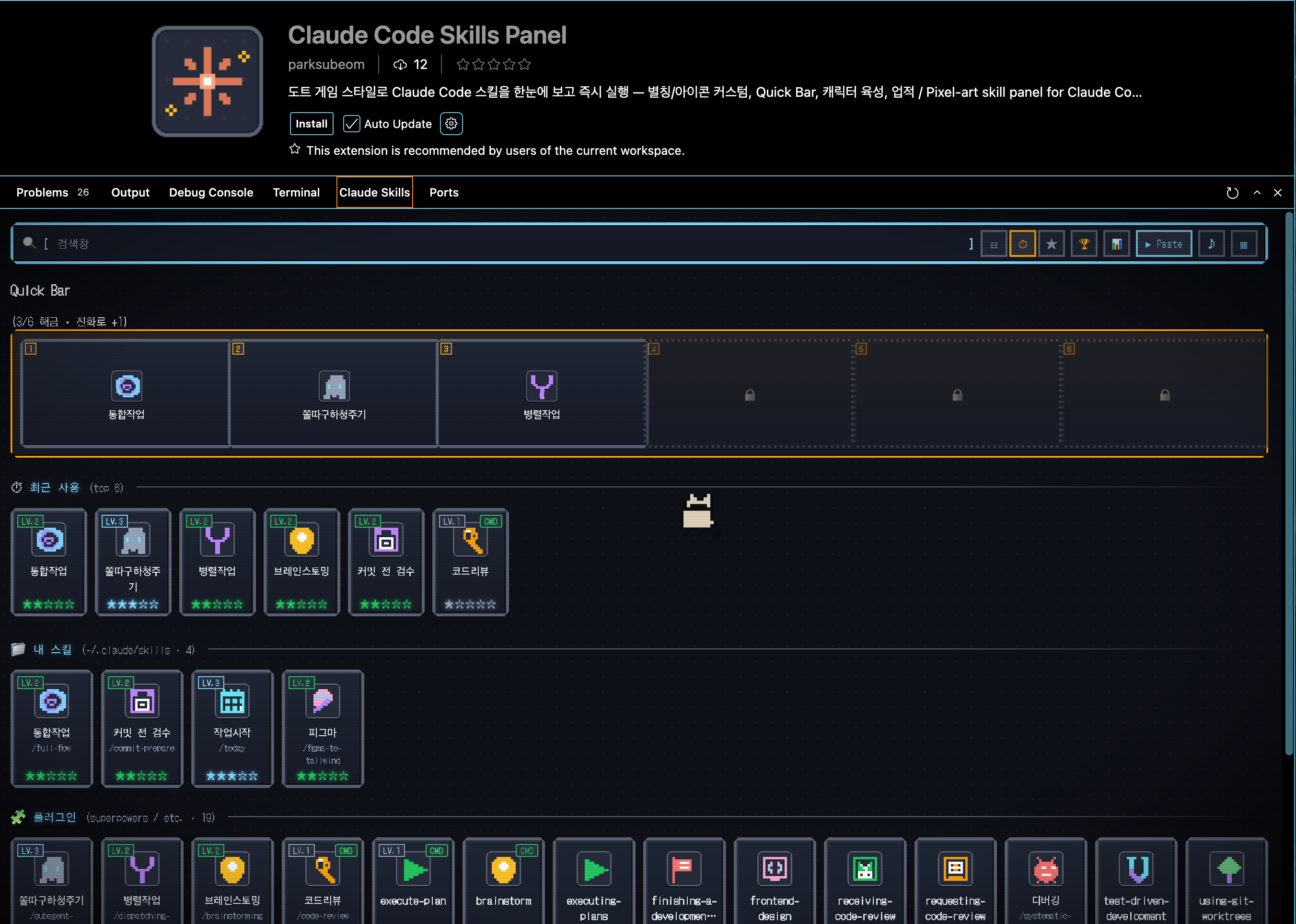1296x924 pixels.
Task: Click the 코드리뷰 plugin card
Action: click(x=323, y=881)
